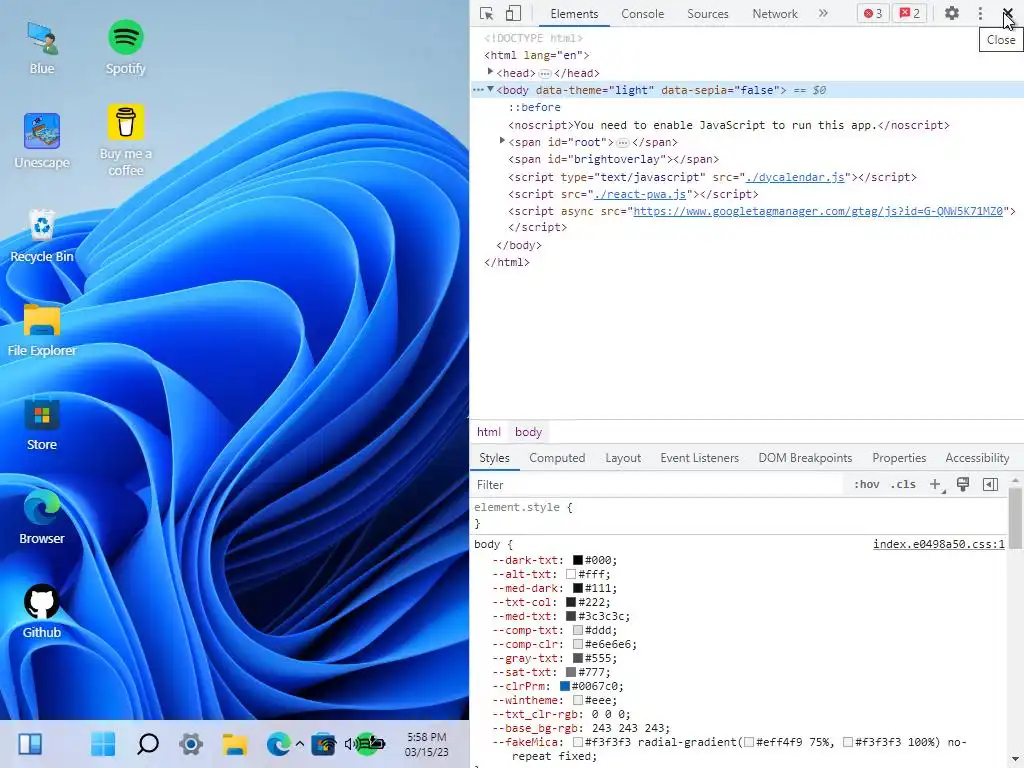
Task: Open DevTools settings gear
Action: [952, 13]
